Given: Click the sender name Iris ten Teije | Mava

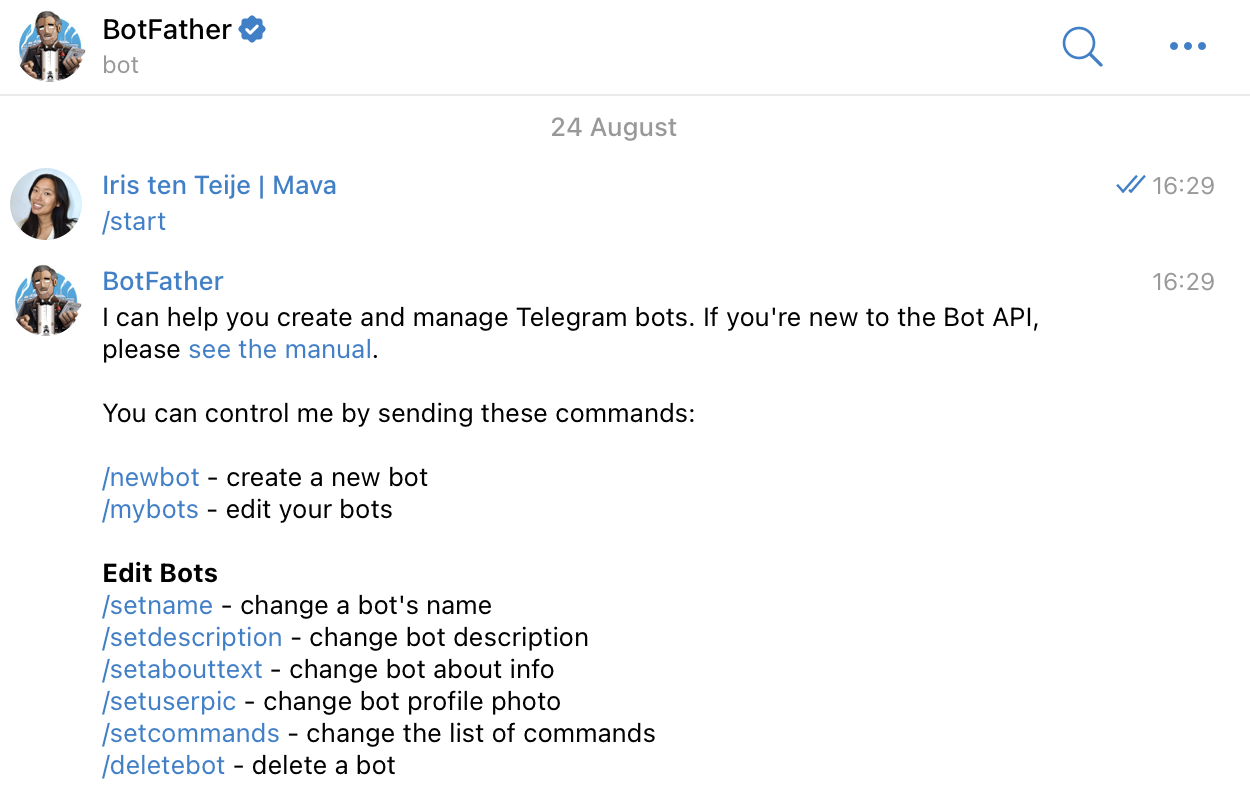Looking at the screenshot, I should (219, 185).
